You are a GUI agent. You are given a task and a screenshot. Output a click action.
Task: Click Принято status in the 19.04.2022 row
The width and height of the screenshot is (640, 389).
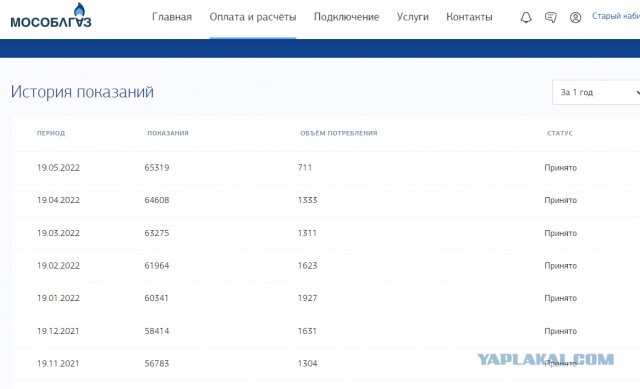(560, 200)
